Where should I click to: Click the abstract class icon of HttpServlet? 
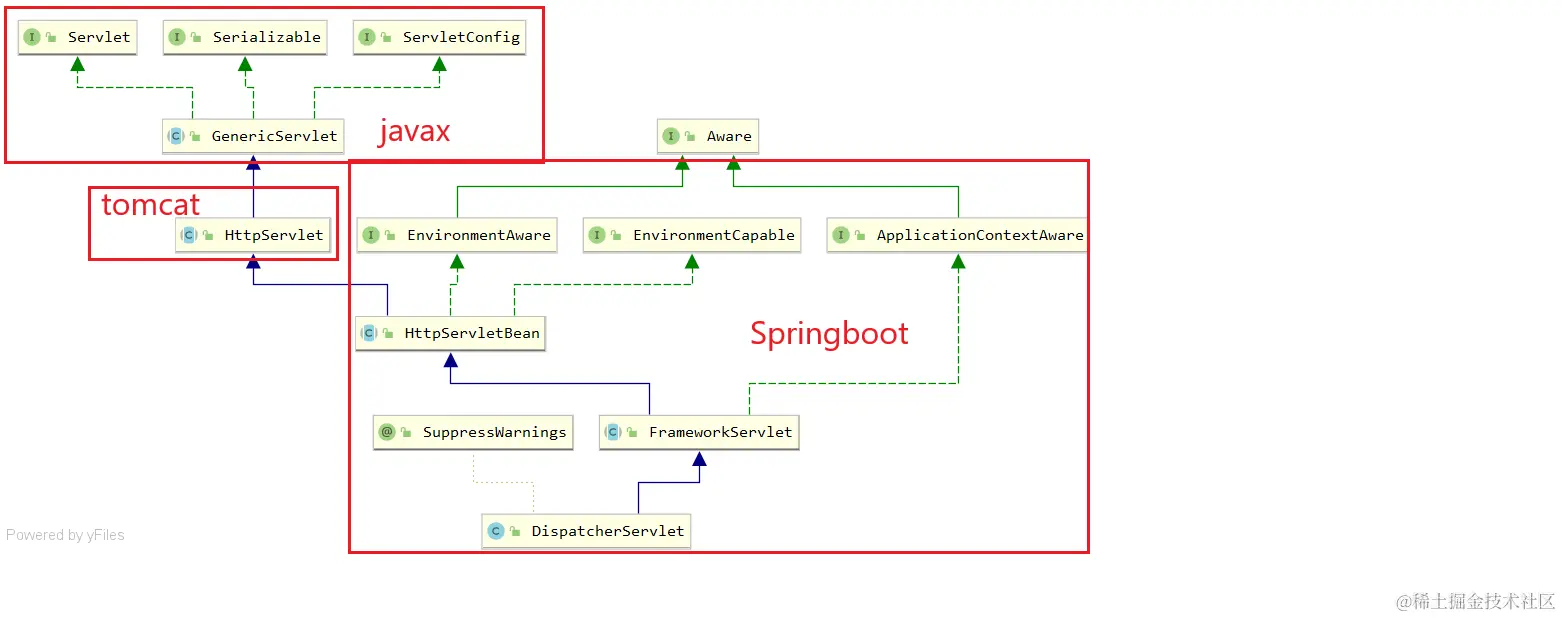coord(189,235)
